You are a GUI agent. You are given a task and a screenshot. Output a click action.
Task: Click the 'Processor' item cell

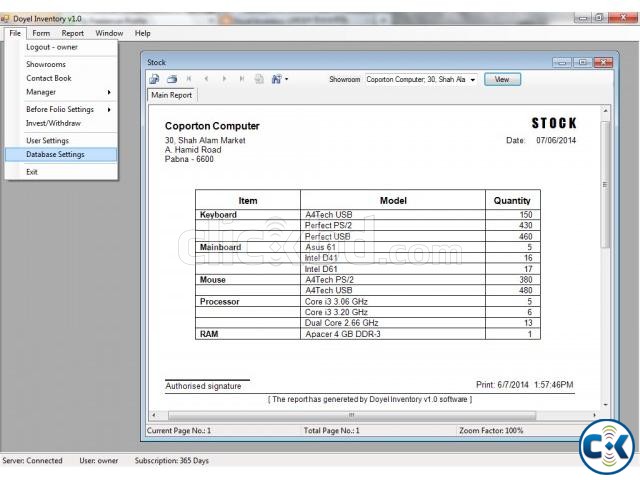pos(248,302)
